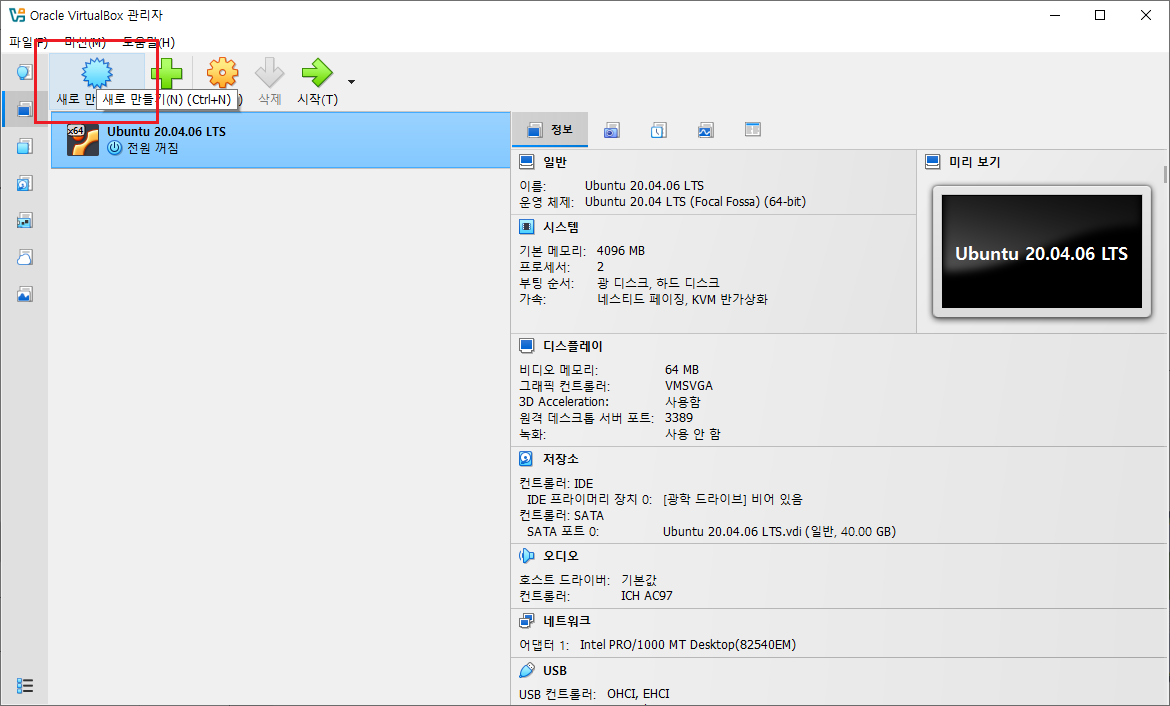Screen dimensions: 1170x706
Task: Click the 미리 보기 preview header
Action: (974, 162)
